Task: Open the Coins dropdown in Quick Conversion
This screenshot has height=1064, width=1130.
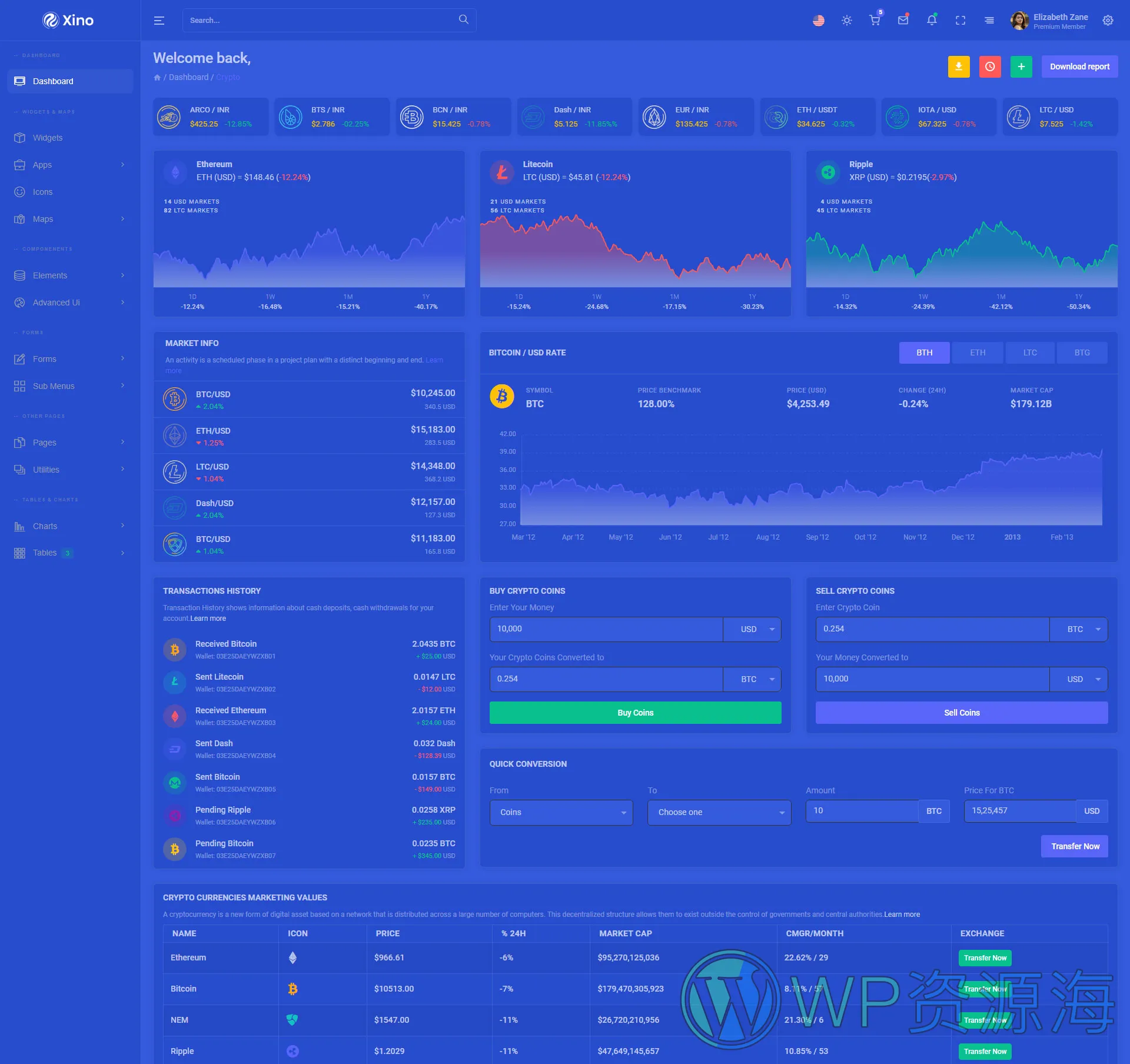Action: tap(561, 812)
